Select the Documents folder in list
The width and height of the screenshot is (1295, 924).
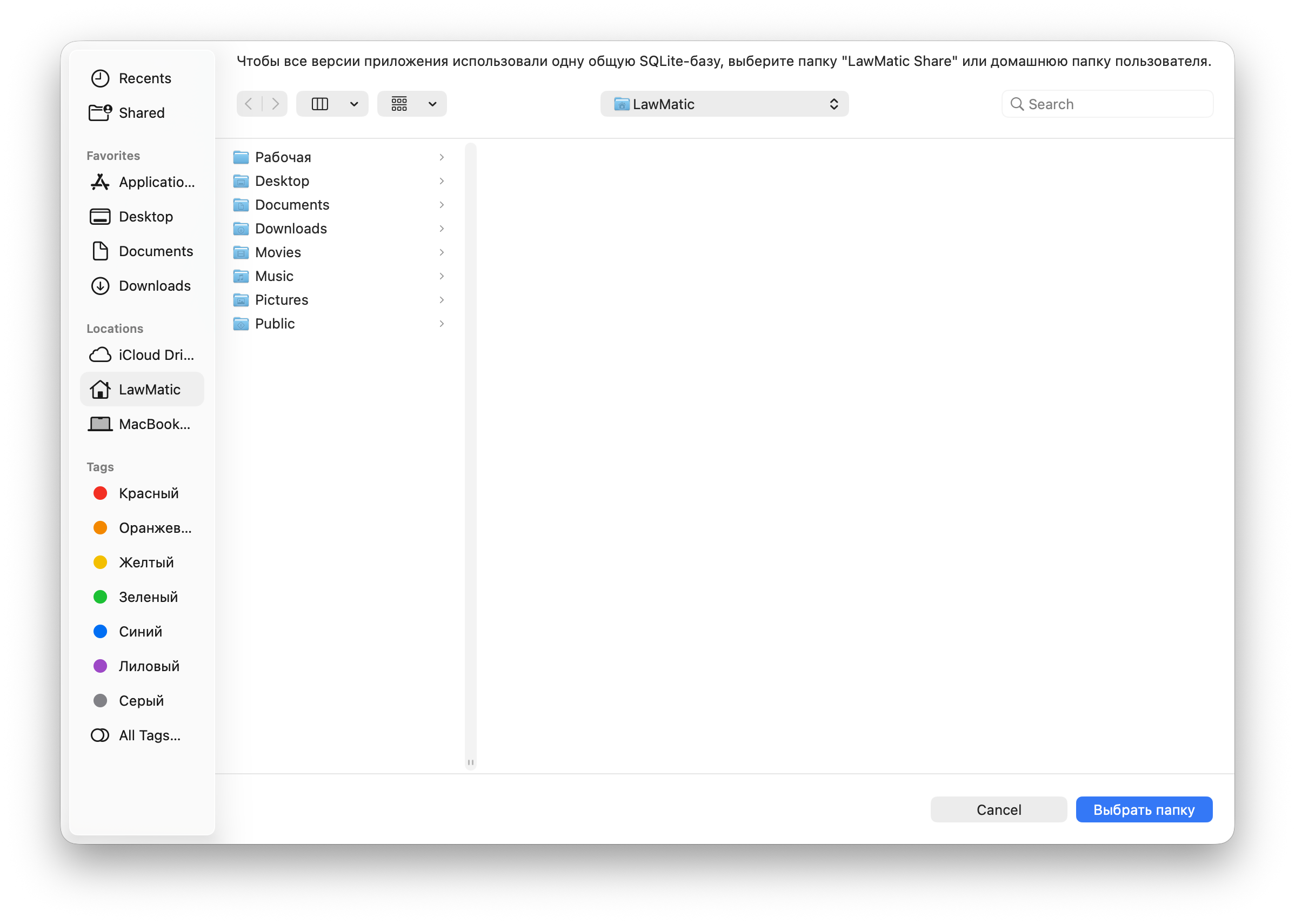(292, 205)
